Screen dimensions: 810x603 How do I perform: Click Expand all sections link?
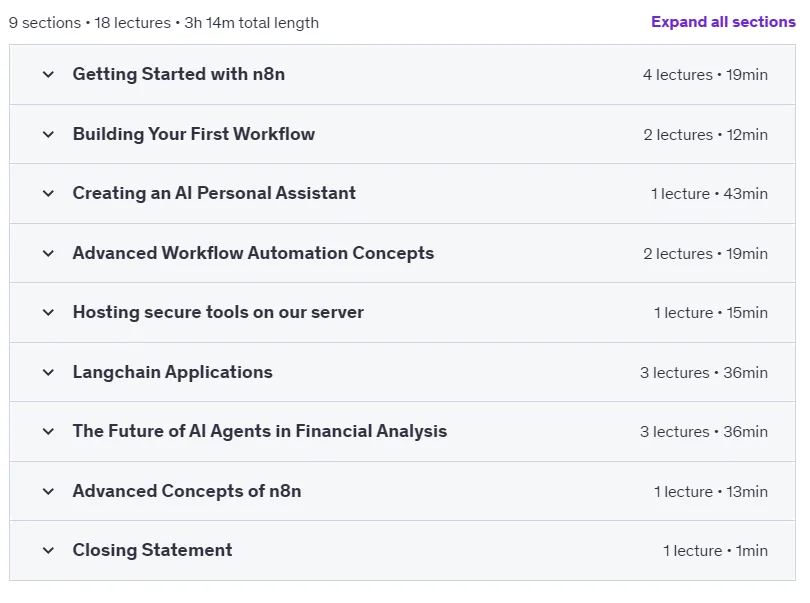pos(723,22)
